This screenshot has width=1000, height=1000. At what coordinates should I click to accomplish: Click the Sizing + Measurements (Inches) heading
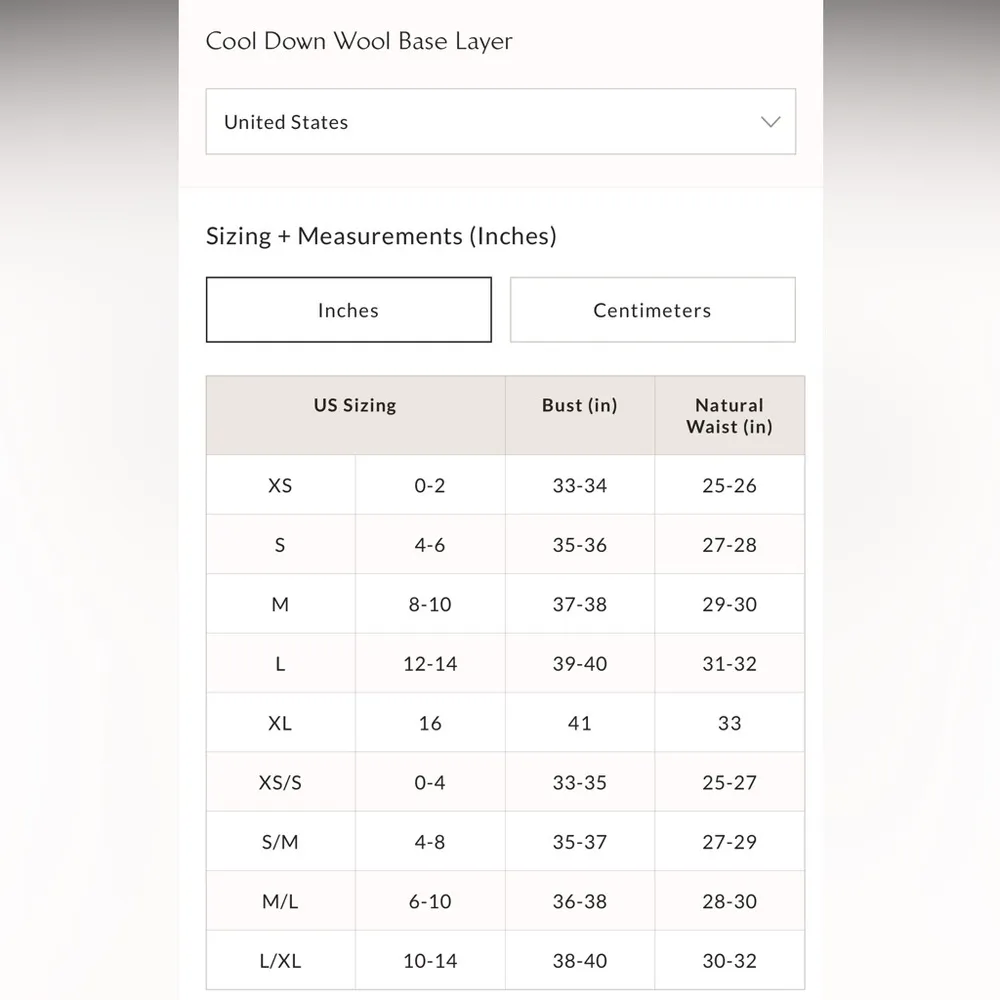(x=381, y=237)
